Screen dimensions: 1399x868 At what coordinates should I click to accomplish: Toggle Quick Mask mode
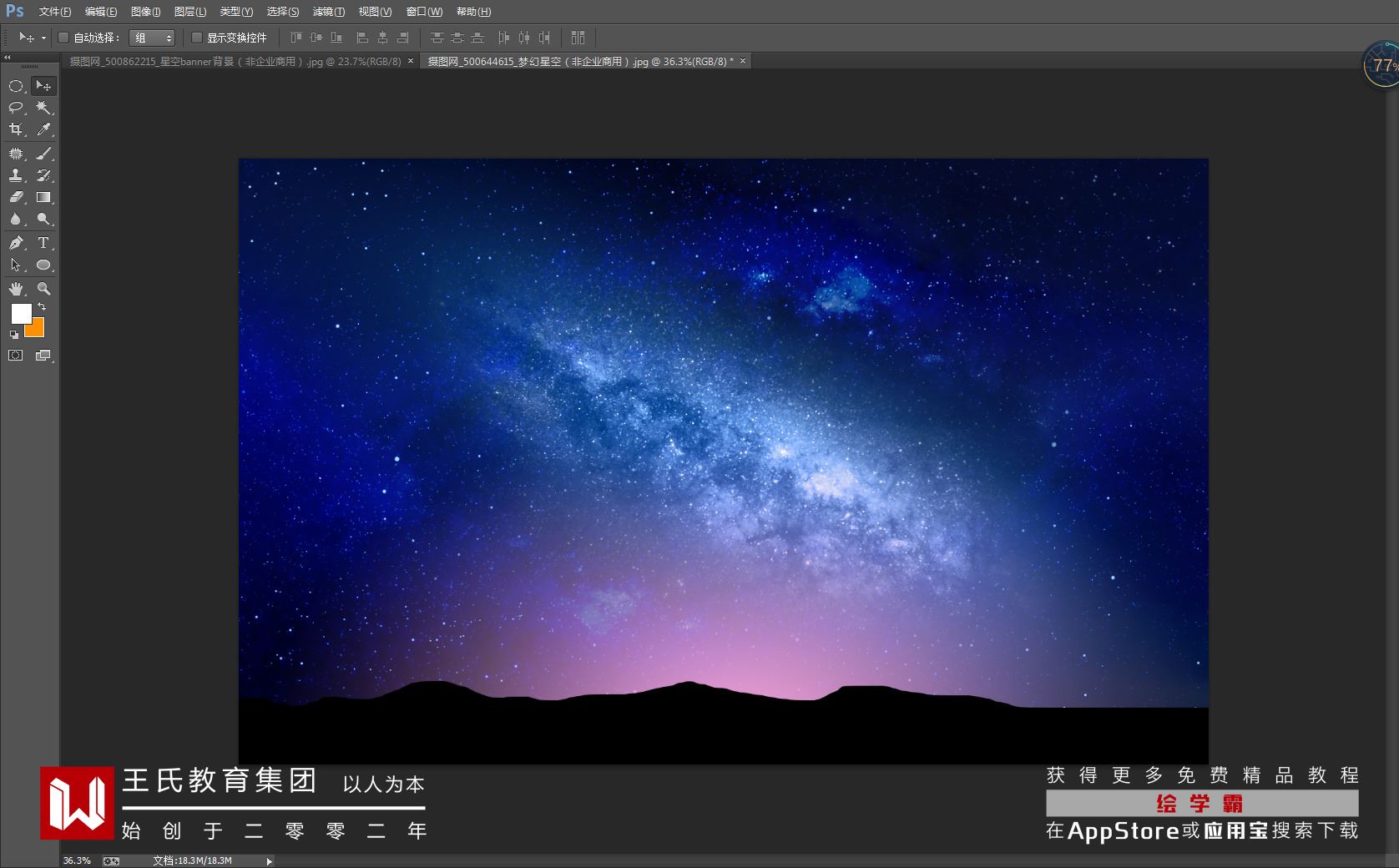pos(16,356)
